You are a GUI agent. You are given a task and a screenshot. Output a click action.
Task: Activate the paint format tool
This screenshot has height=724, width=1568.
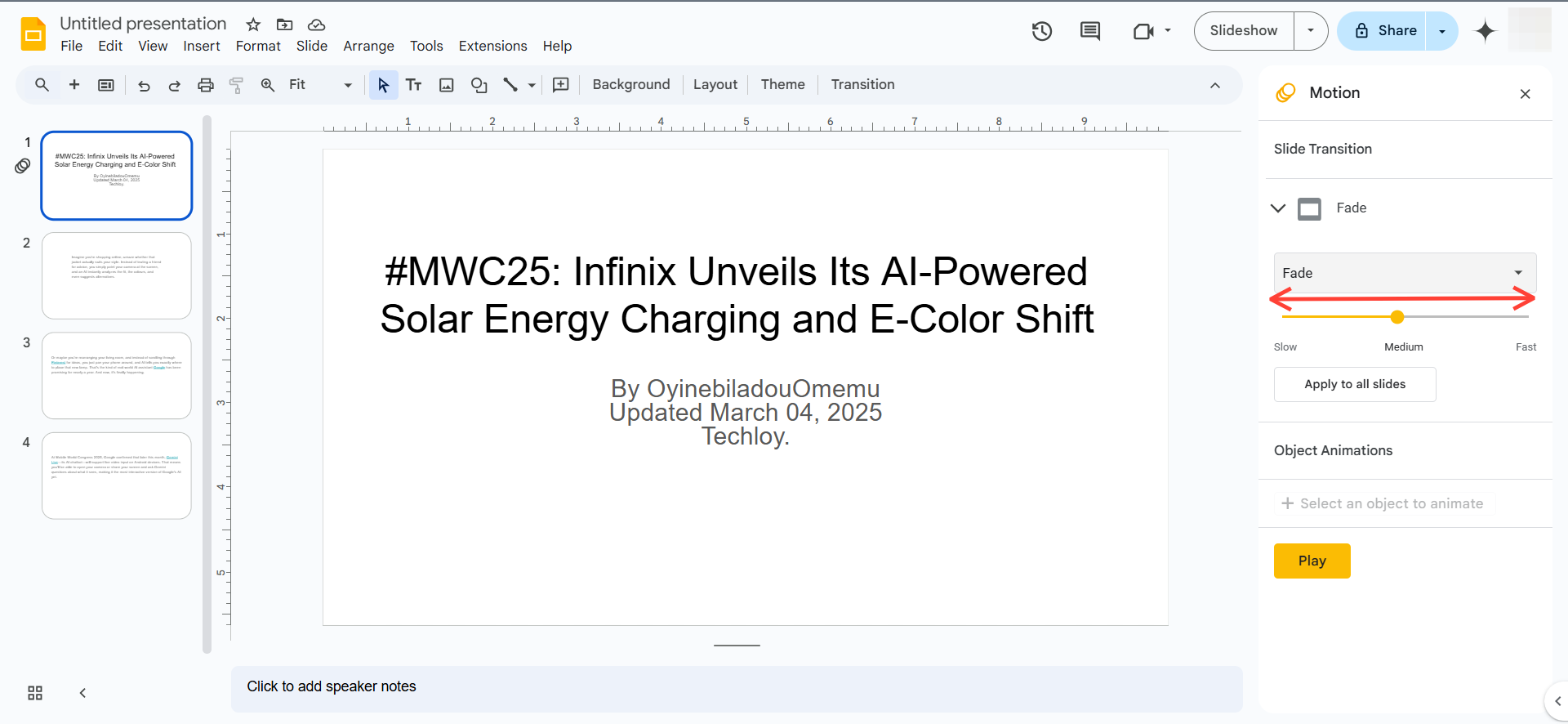pos(237,85)
